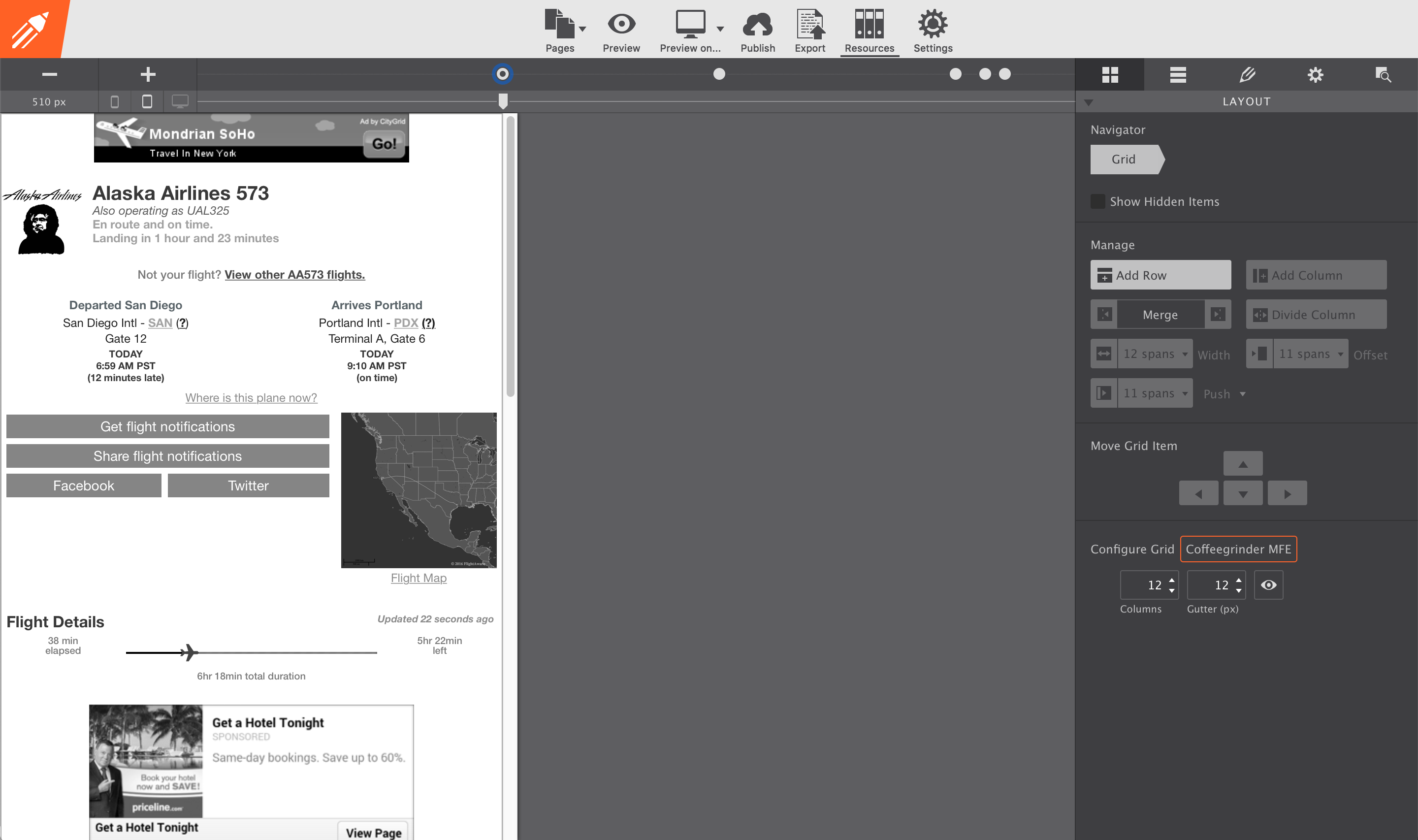This screenshot has height=840, width=1418.
Task: Click the Publish cloud icon
Action: tap(758, 24)
